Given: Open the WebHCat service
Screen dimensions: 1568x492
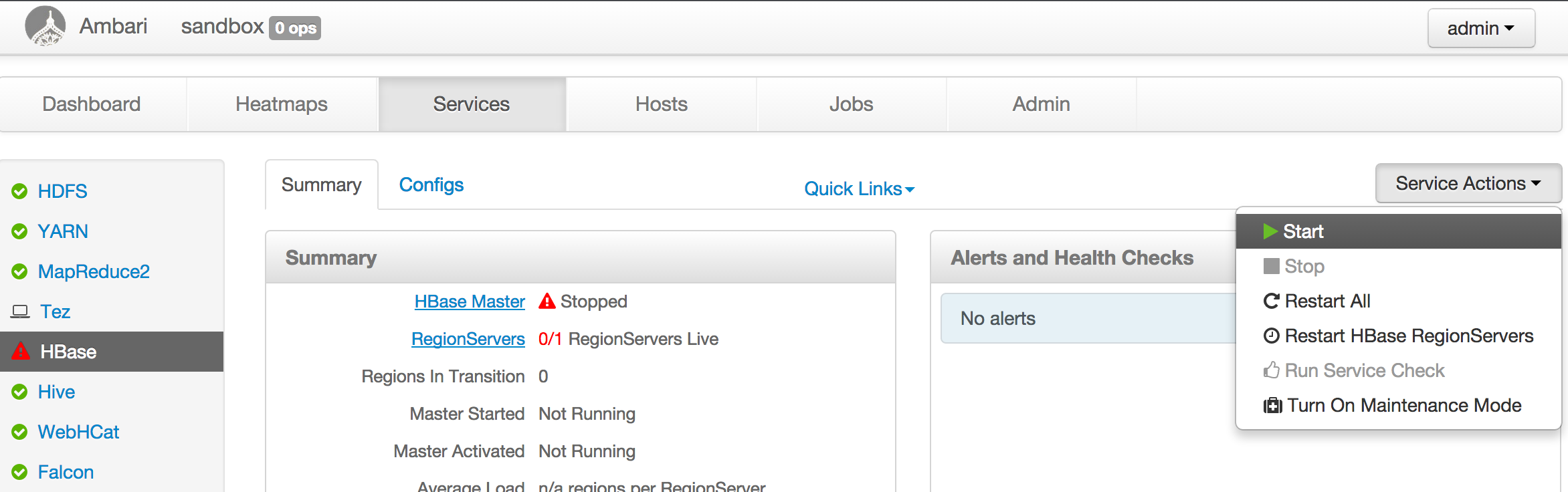Looking at the screenshot, I should 78,432.
